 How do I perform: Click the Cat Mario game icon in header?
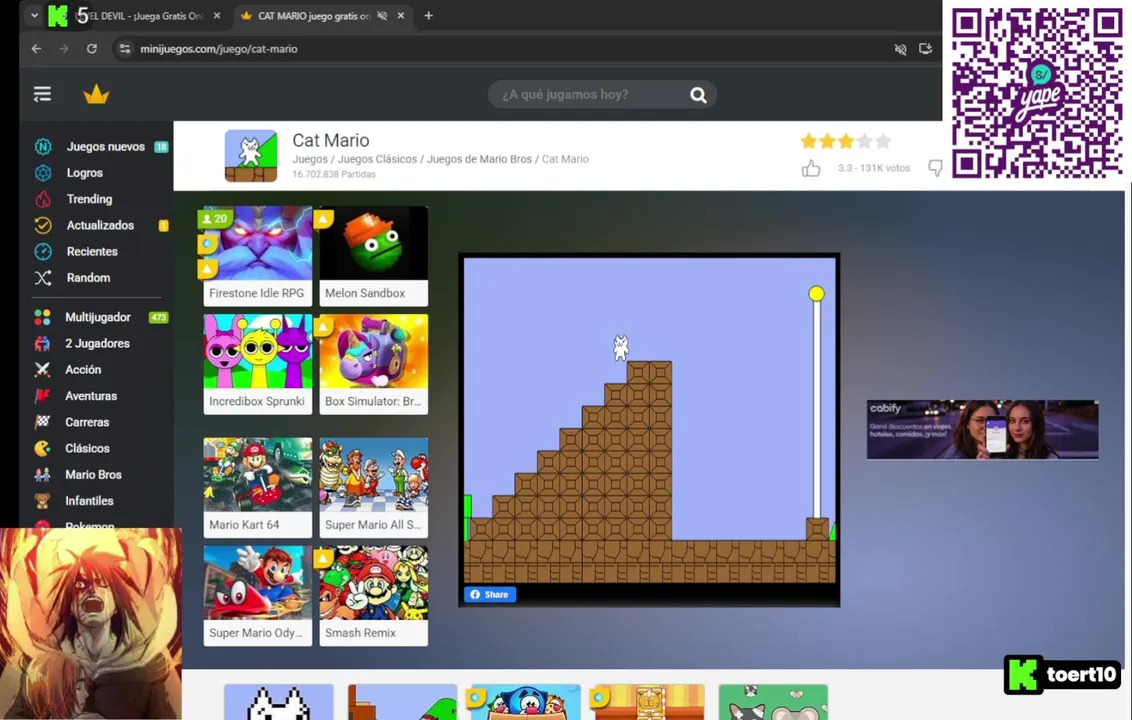(x=251, y=155)
